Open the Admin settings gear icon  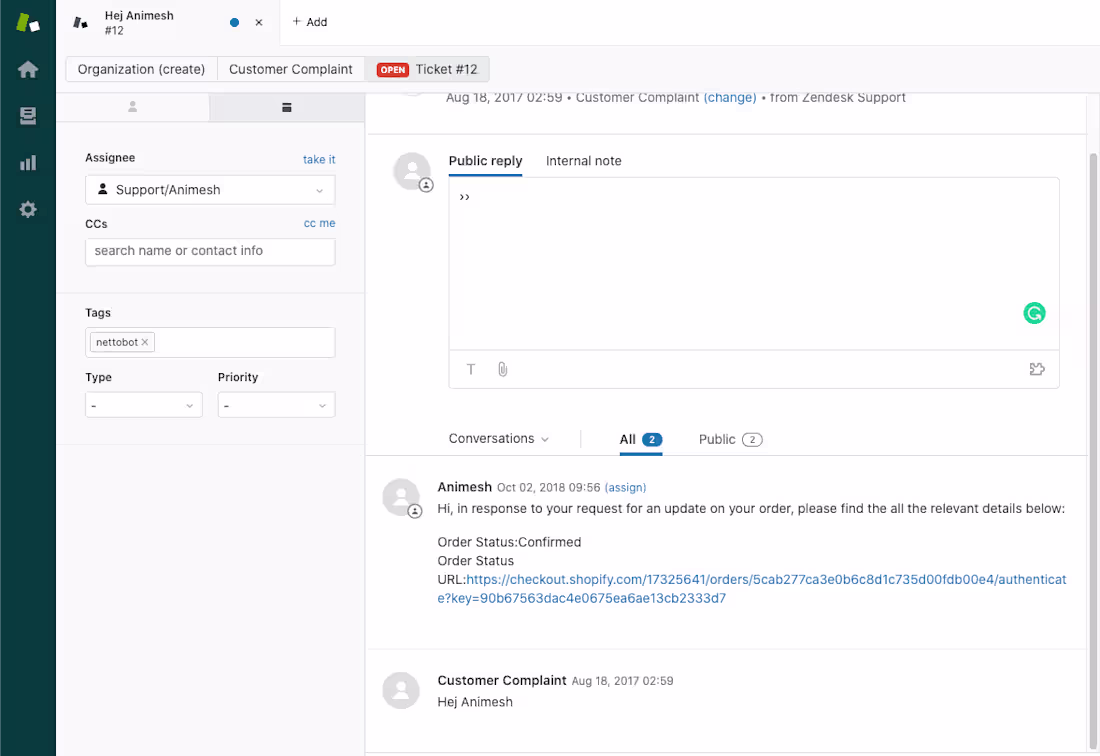(27, 209)
